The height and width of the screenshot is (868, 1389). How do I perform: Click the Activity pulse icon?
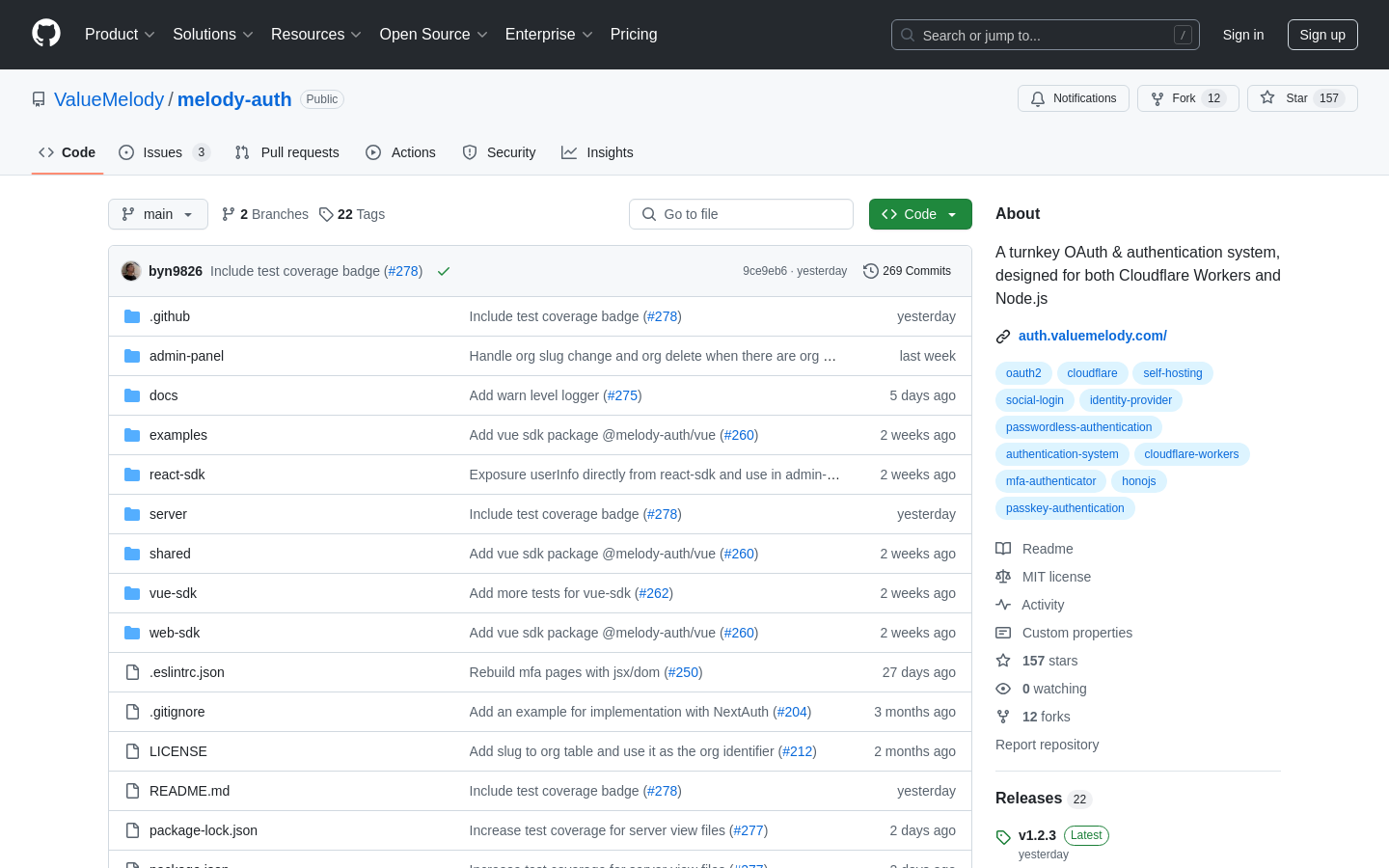point(1003,605)
